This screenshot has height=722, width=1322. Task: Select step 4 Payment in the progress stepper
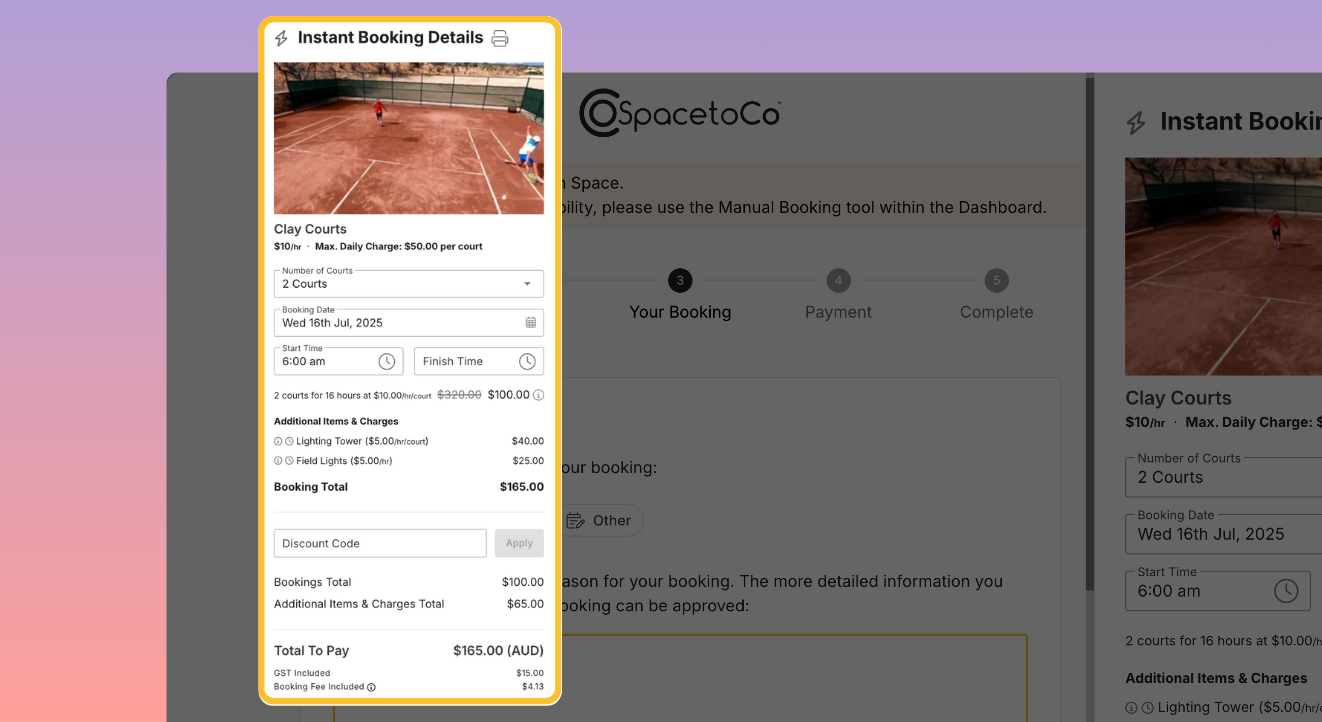[838, 296]
